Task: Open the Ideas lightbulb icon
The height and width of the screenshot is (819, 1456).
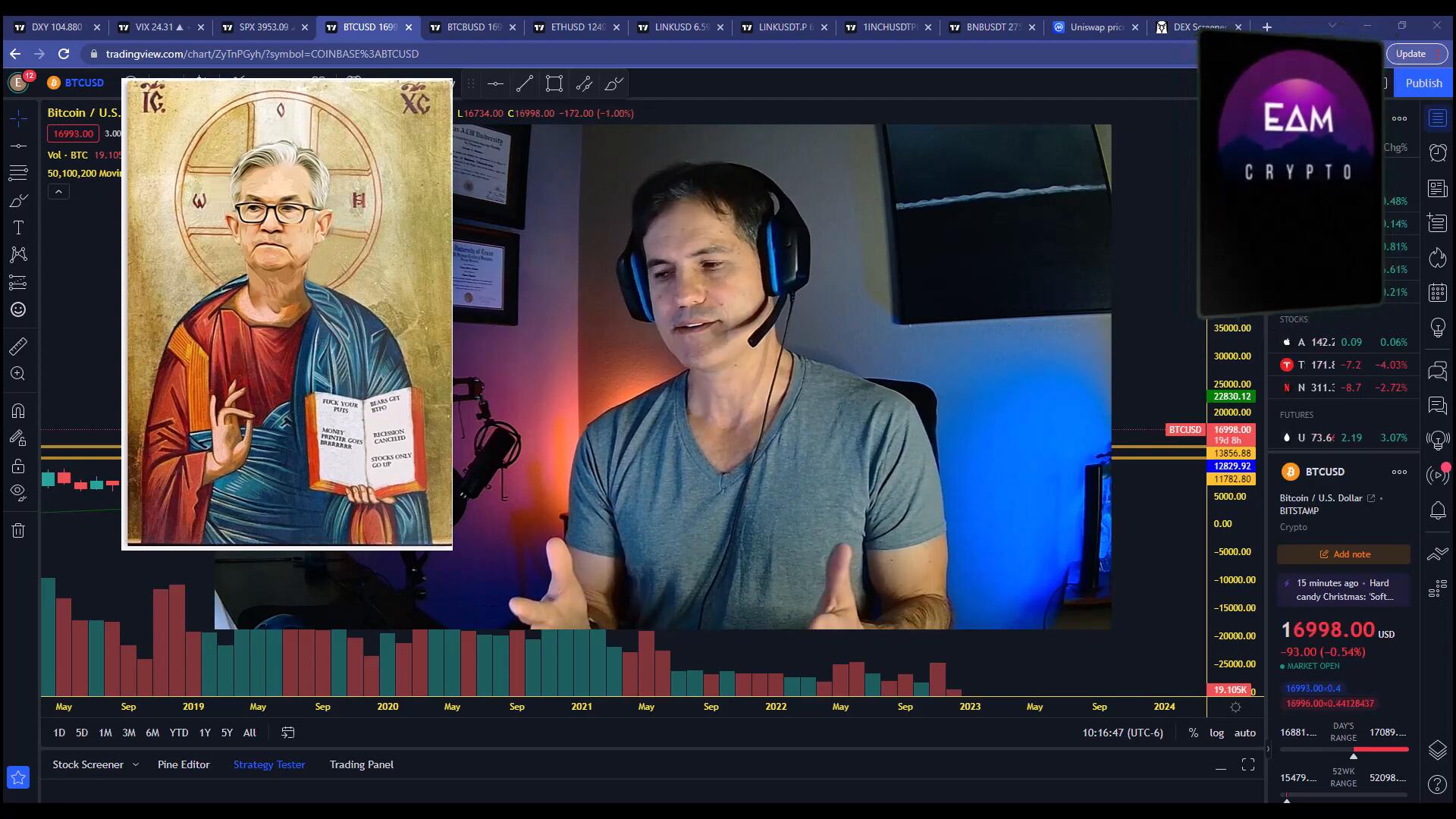Action: (x=1437, y=328)
